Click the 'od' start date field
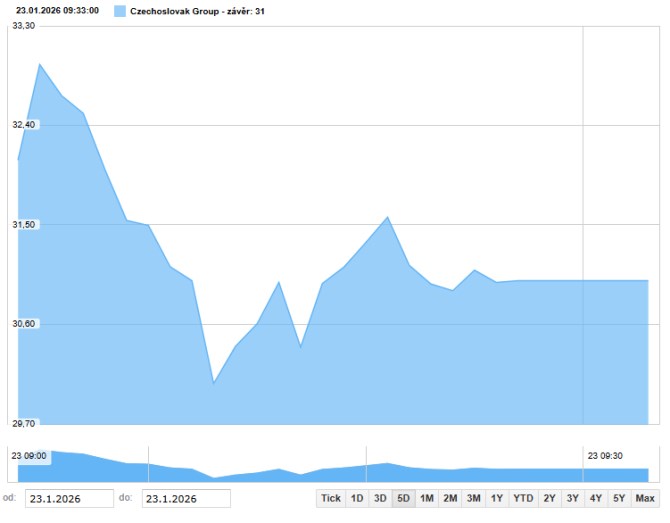This screenshot has width=670, height=523. click(x=69, y=499)
